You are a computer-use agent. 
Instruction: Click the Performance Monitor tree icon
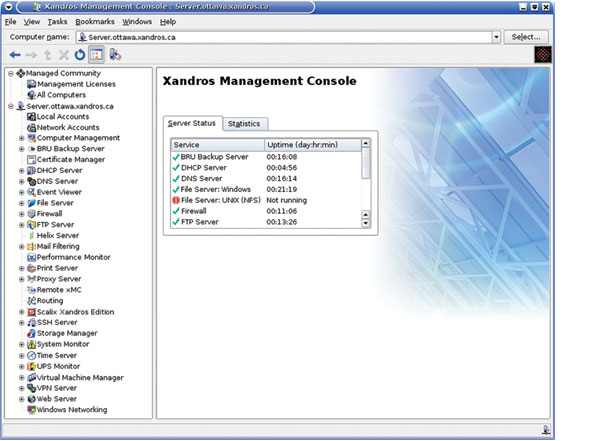(31, 257)
